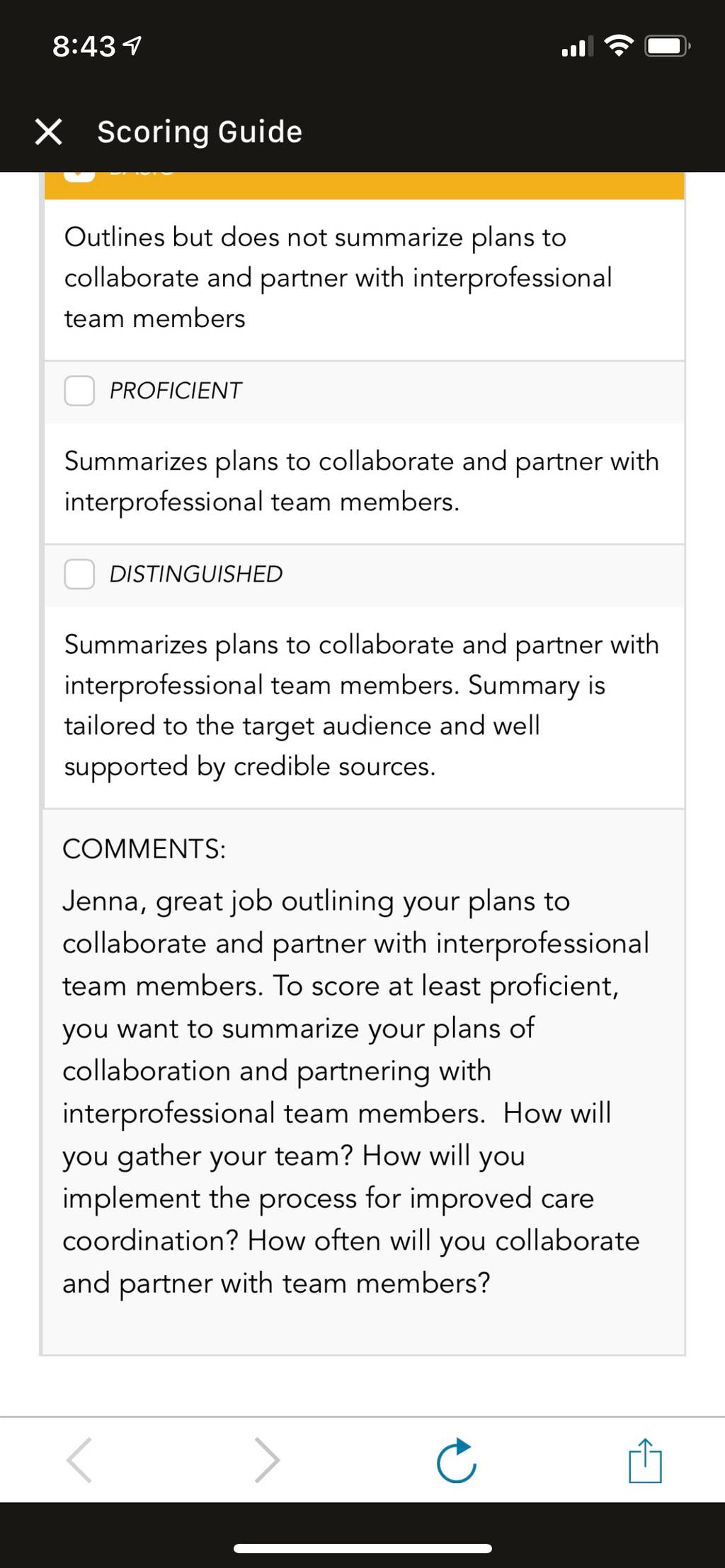Tap the location arrow beside the time
The width and height of the screenshot is (725, 1568).
coord(132,47)
